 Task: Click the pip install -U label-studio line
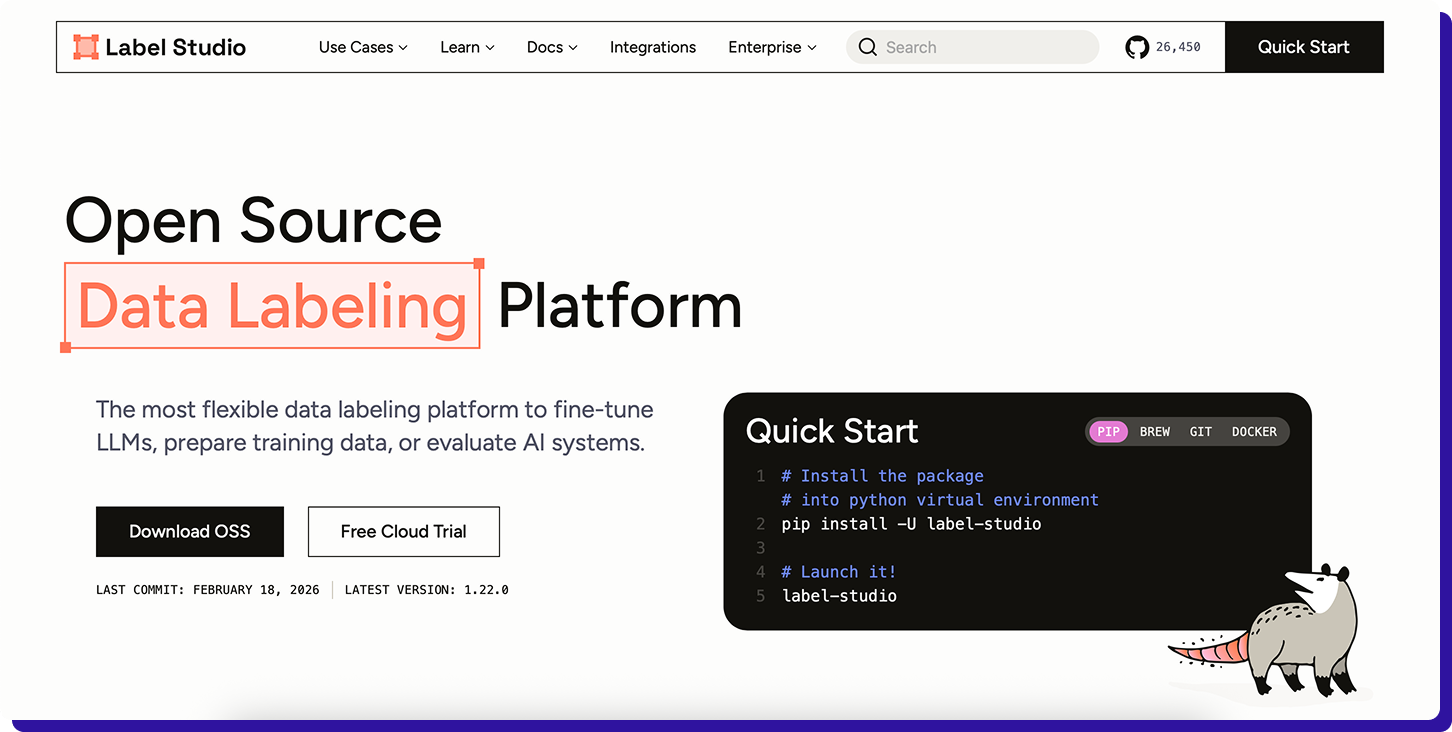pyautogui.click(x=911, y=524)
